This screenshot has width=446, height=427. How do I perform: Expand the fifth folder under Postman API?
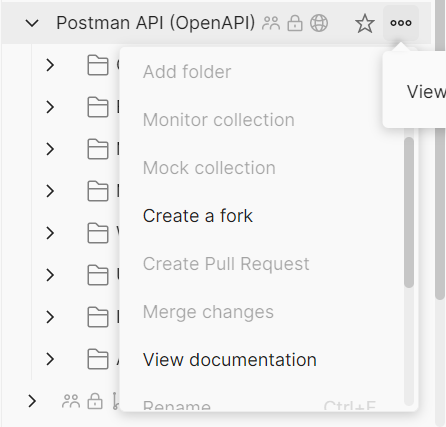point(50,233)
